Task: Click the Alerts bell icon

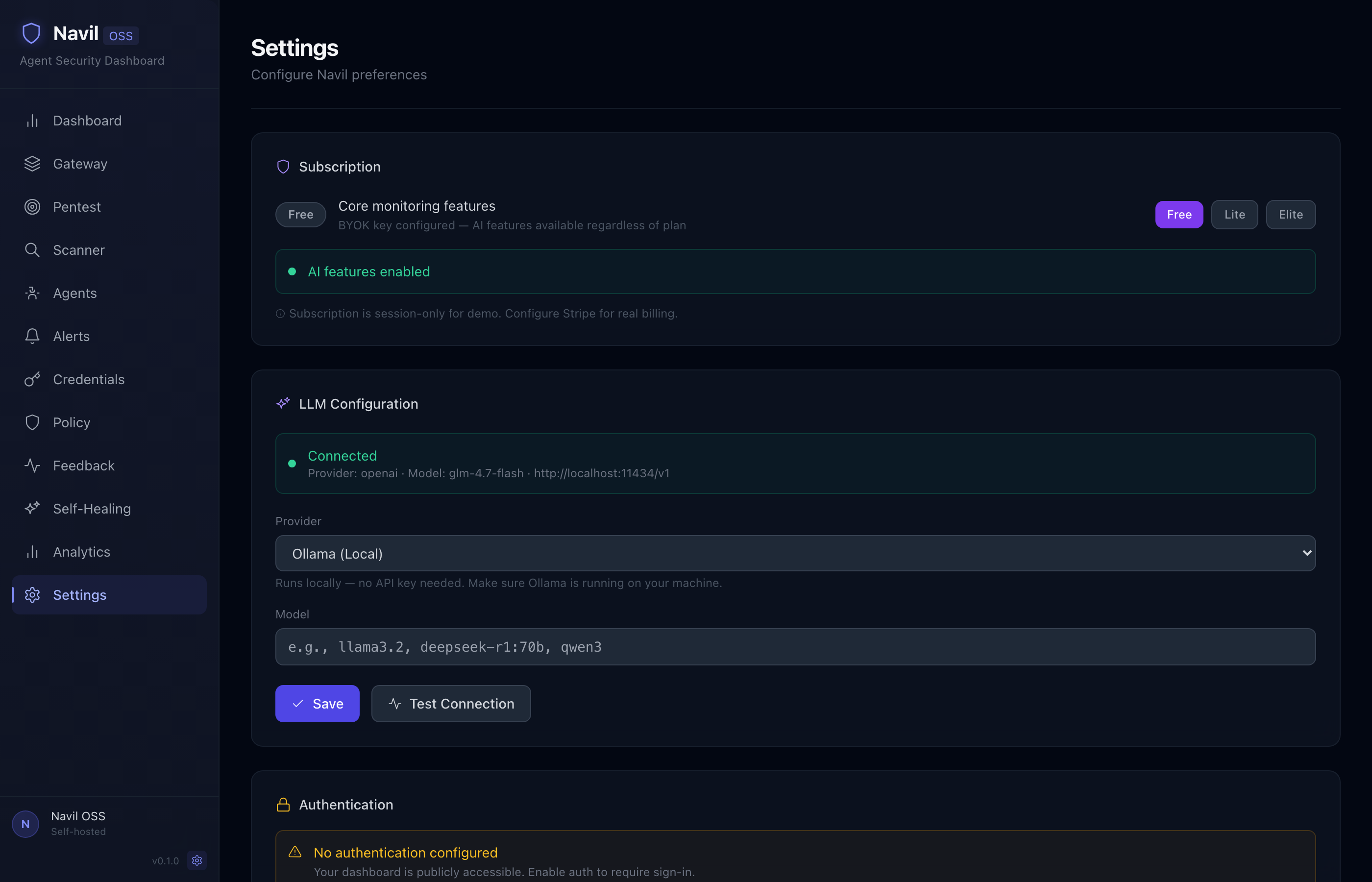Action: click(x=32, y=336)
